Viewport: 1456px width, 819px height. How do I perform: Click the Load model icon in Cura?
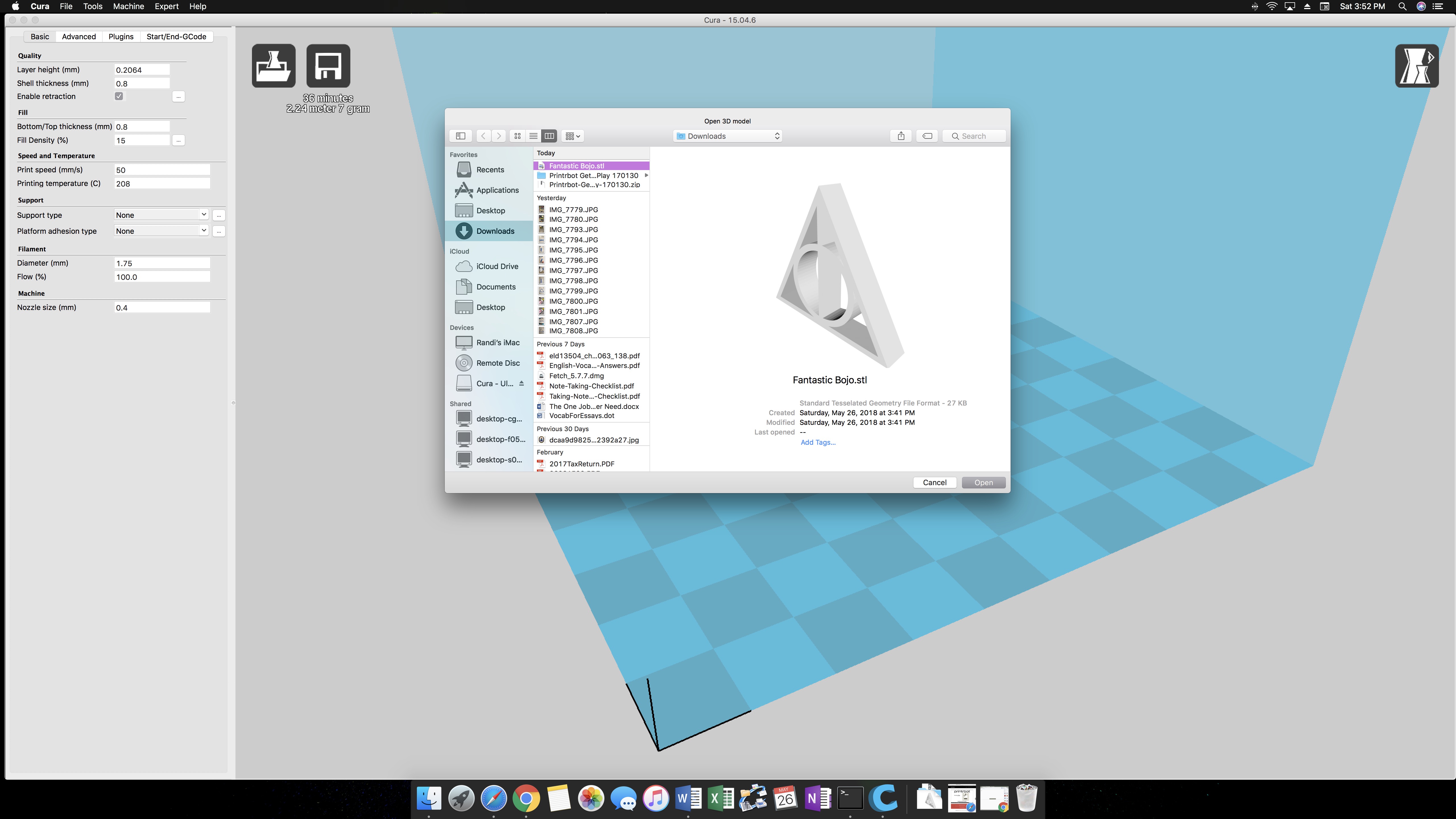pyautogui.click(x=274, y=66)
